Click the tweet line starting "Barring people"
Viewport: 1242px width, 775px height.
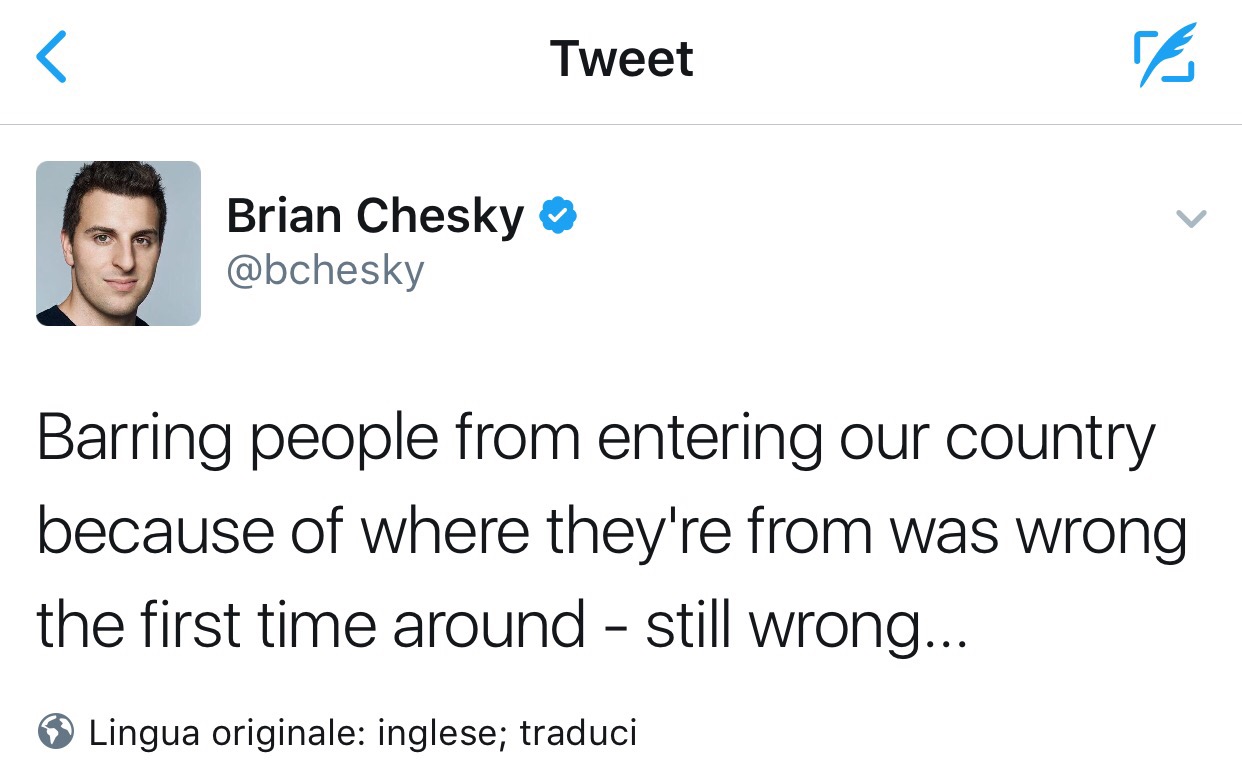coord(596,440)
